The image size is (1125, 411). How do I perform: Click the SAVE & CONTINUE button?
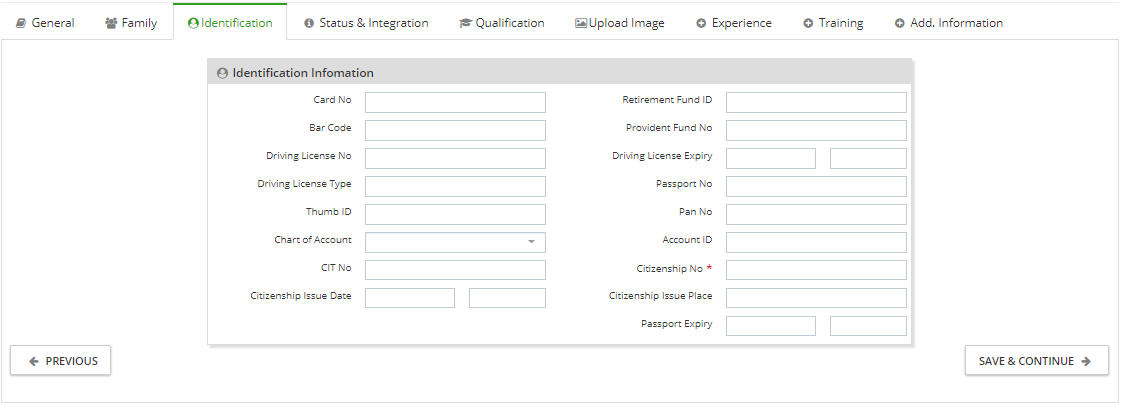tap(1036, 361)
